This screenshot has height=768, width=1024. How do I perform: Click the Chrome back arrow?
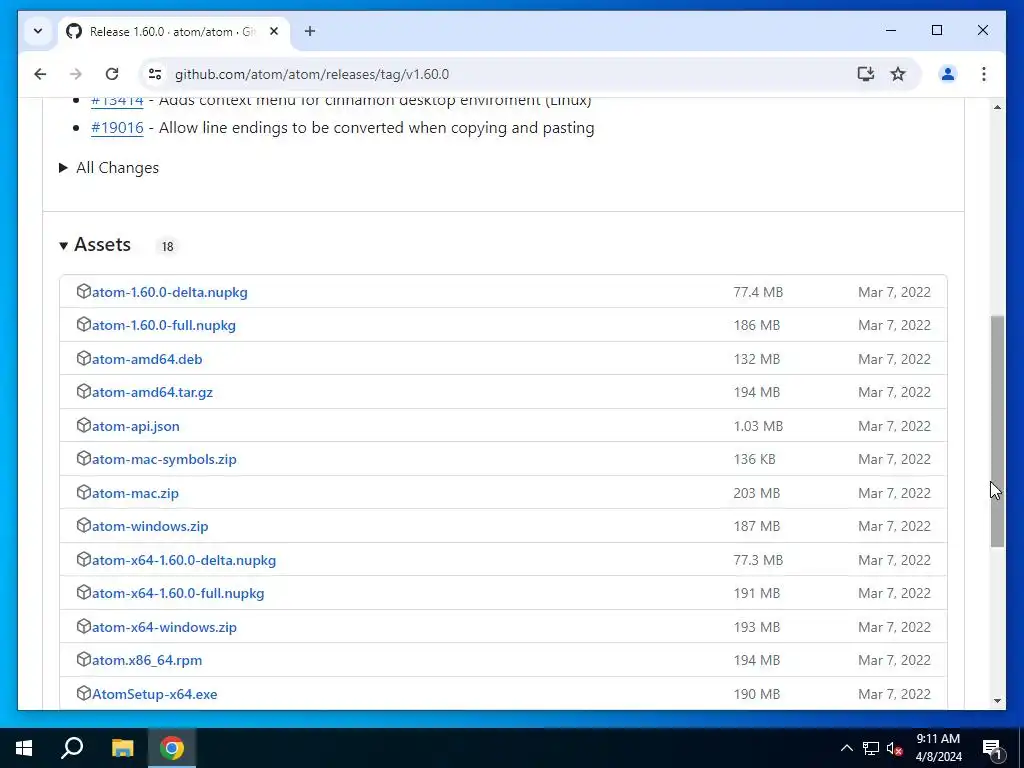coord(40,74)
